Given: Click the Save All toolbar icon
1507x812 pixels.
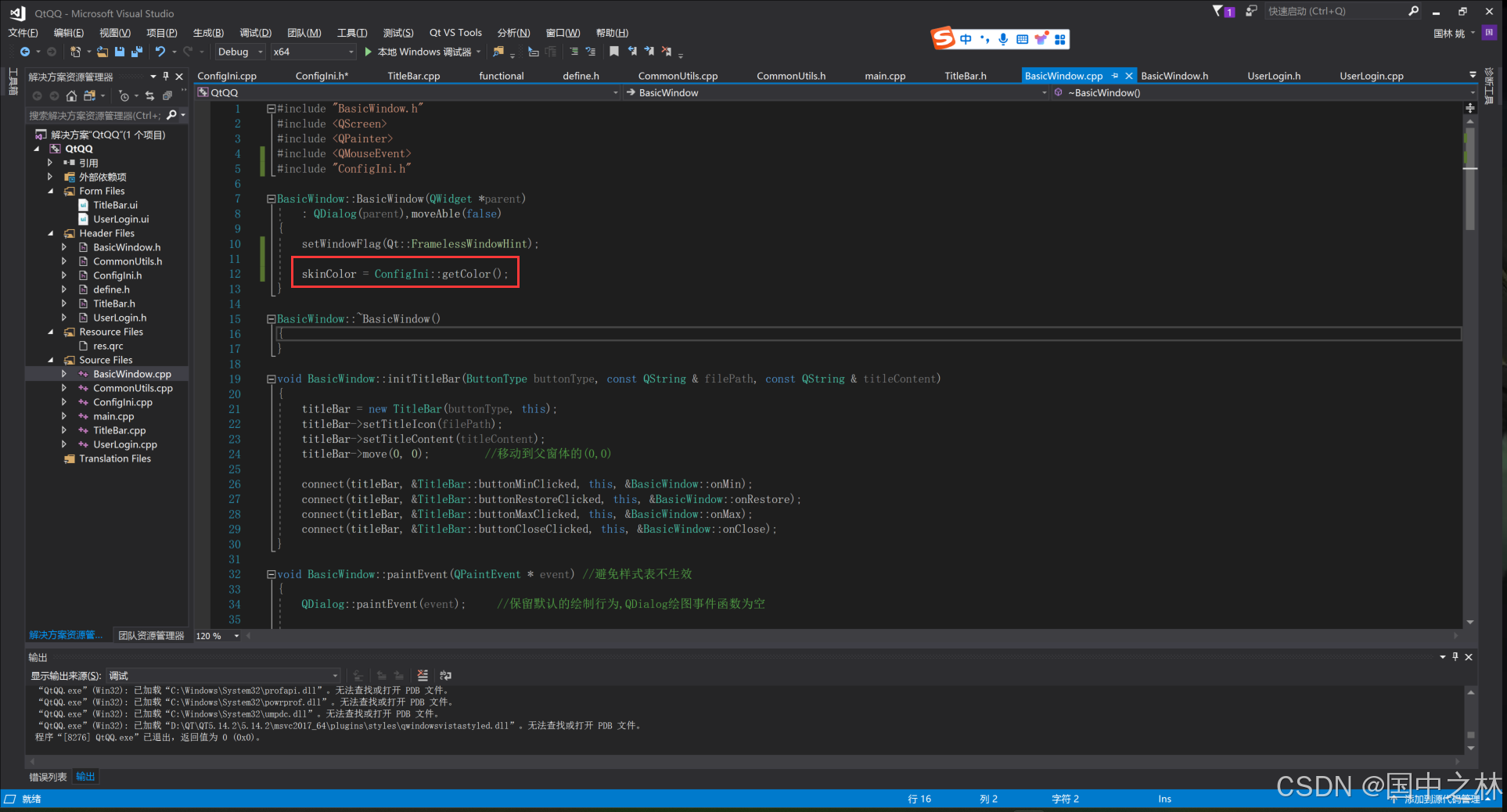Looking at the screenshot, I should point(137,52).
